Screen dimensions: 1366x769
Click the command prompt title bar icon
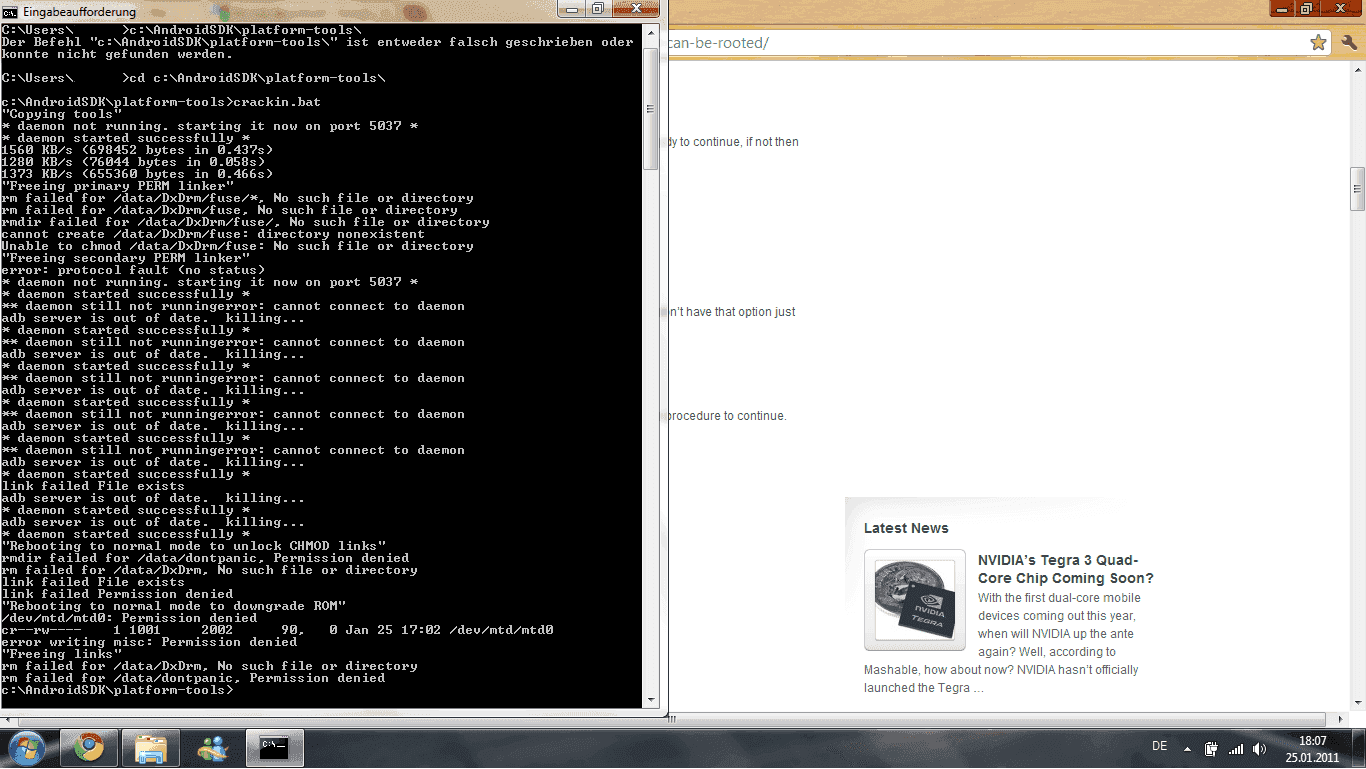point(10,12)
